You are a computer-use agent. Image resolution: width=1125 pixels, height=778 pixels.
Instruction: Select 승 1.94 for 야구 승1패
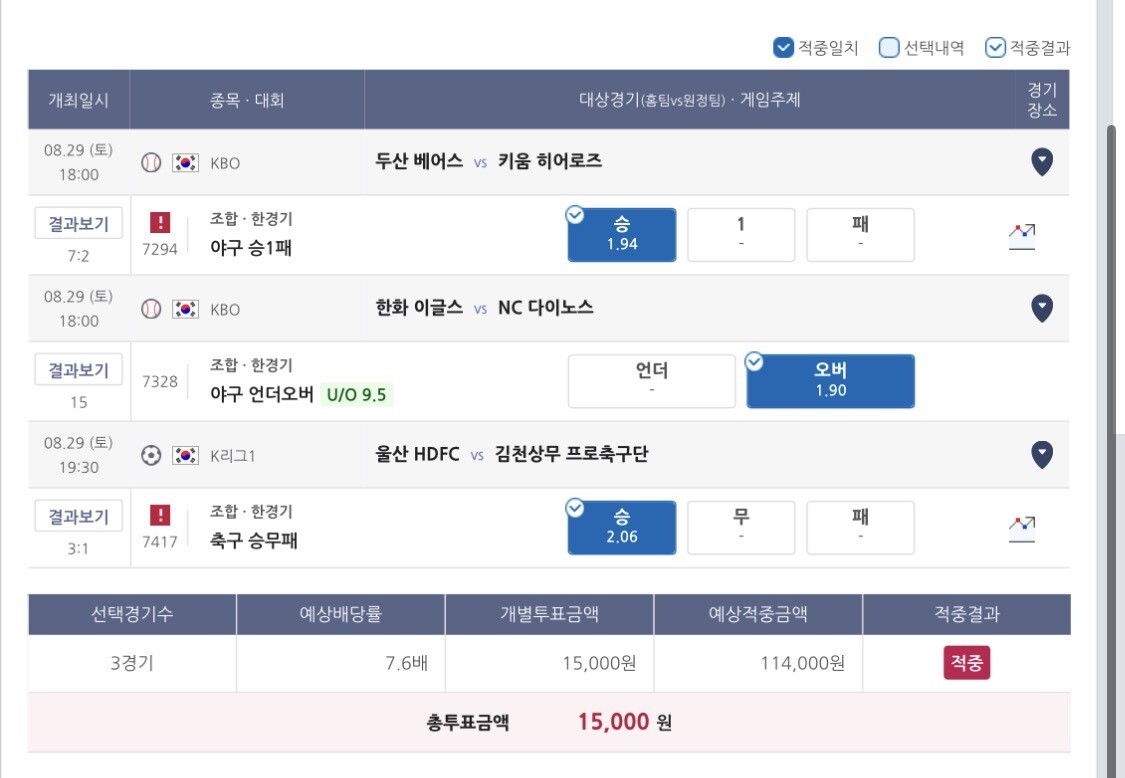pos(622,235)
